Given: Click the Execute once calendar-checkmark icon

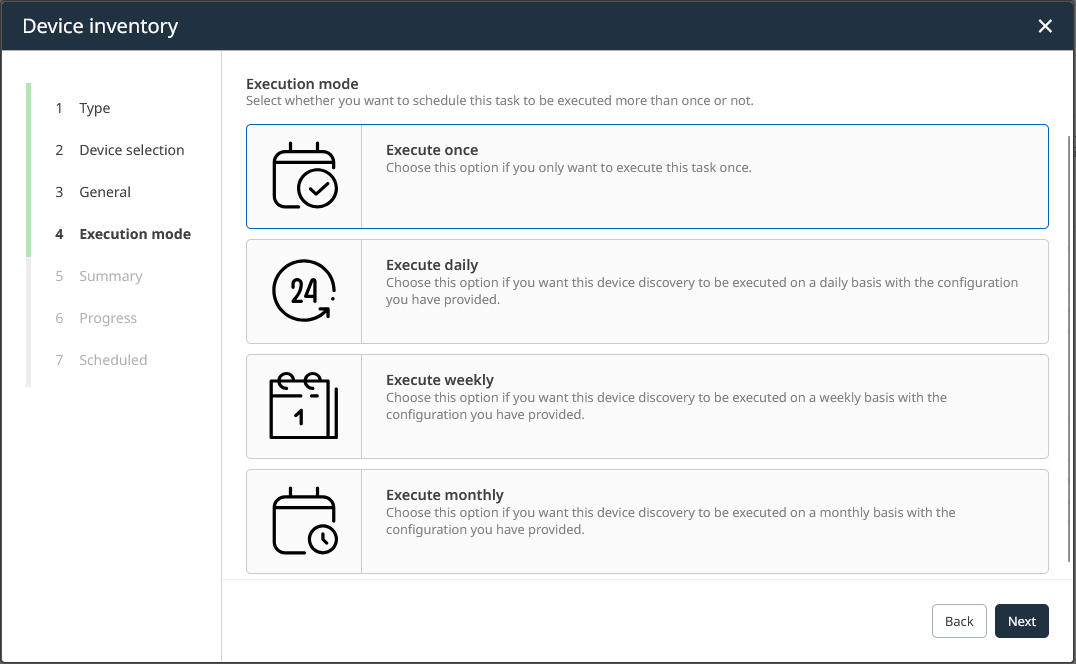Looking at the screenshot, I should (305, 176).
